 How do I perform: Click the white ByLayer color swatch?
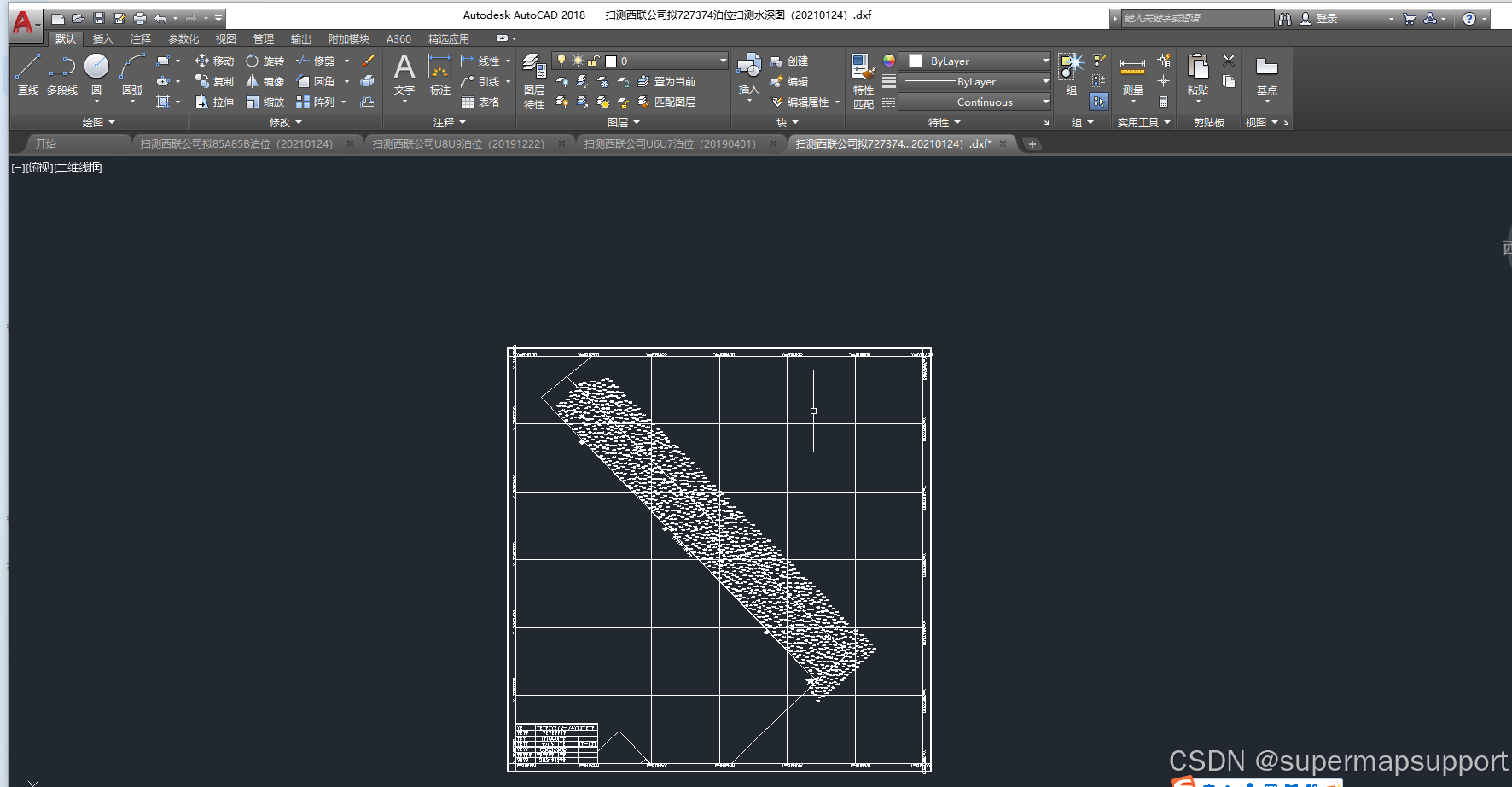click(916, 61)
